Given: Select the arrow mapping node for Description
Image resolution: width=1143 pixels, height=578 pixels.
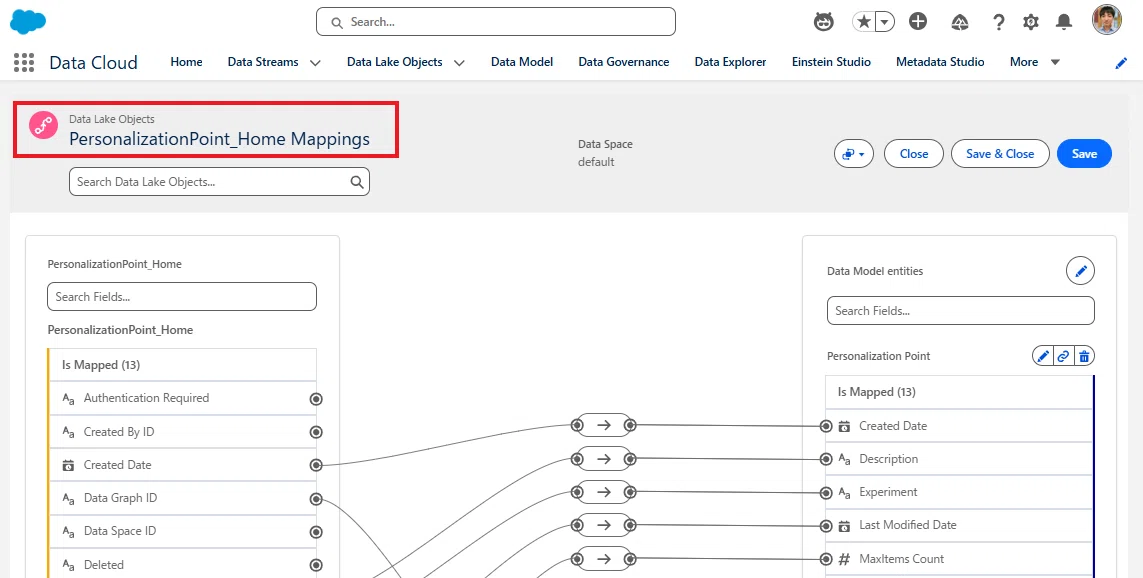Looking at the screenshot, I should coord(604,458).
